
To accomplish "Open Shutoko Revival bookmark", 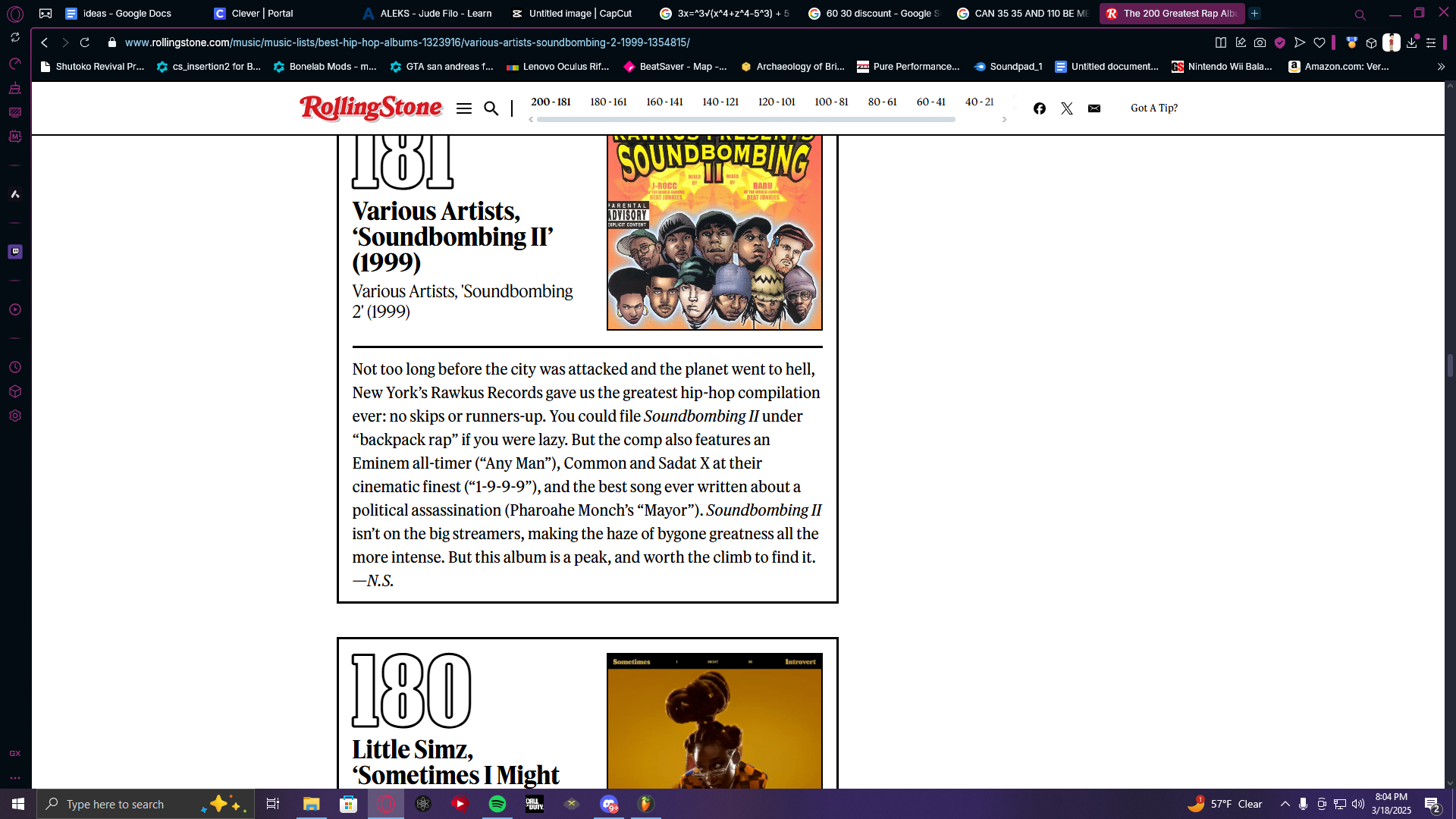I will tap(92, 67).
